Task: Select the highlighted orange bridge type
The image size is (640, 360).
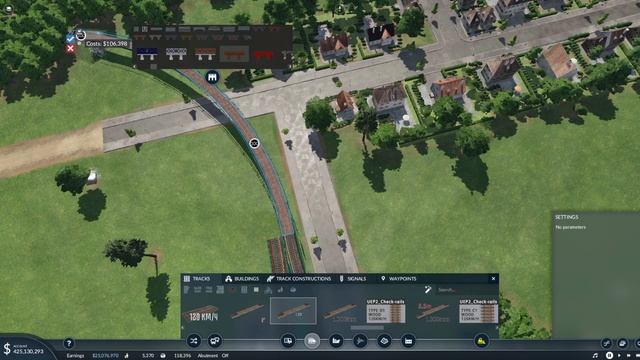Action: (x=234, y=53)
